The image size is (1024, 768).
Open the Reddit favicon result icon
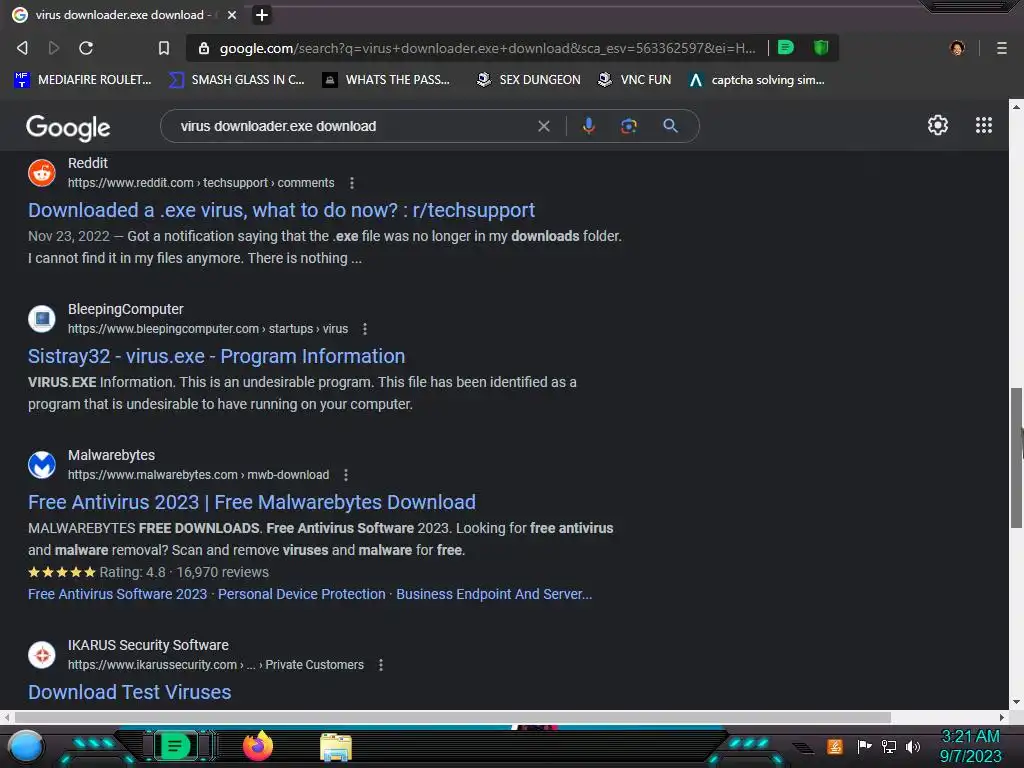pyautogui.click(x=42, y=173)
